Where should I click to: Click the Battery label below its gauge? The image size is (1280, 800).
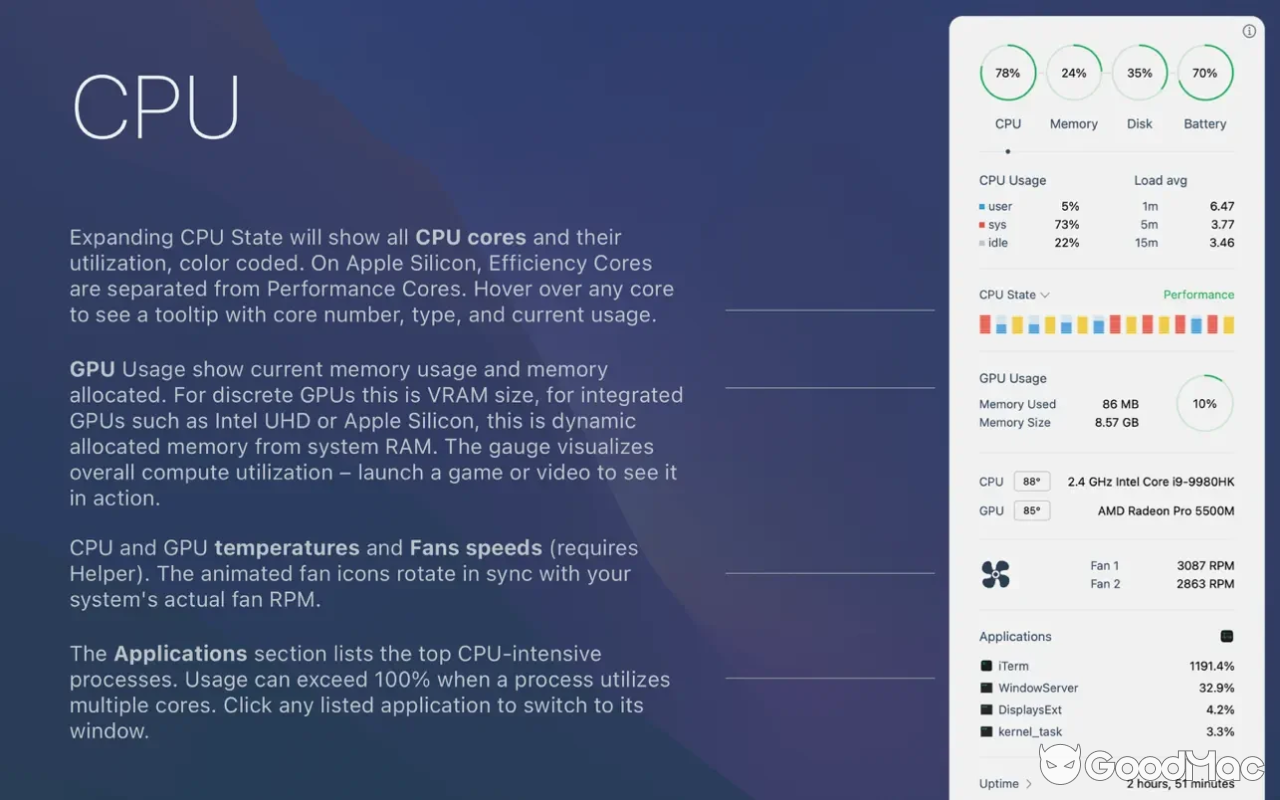tap(1205, 123)
